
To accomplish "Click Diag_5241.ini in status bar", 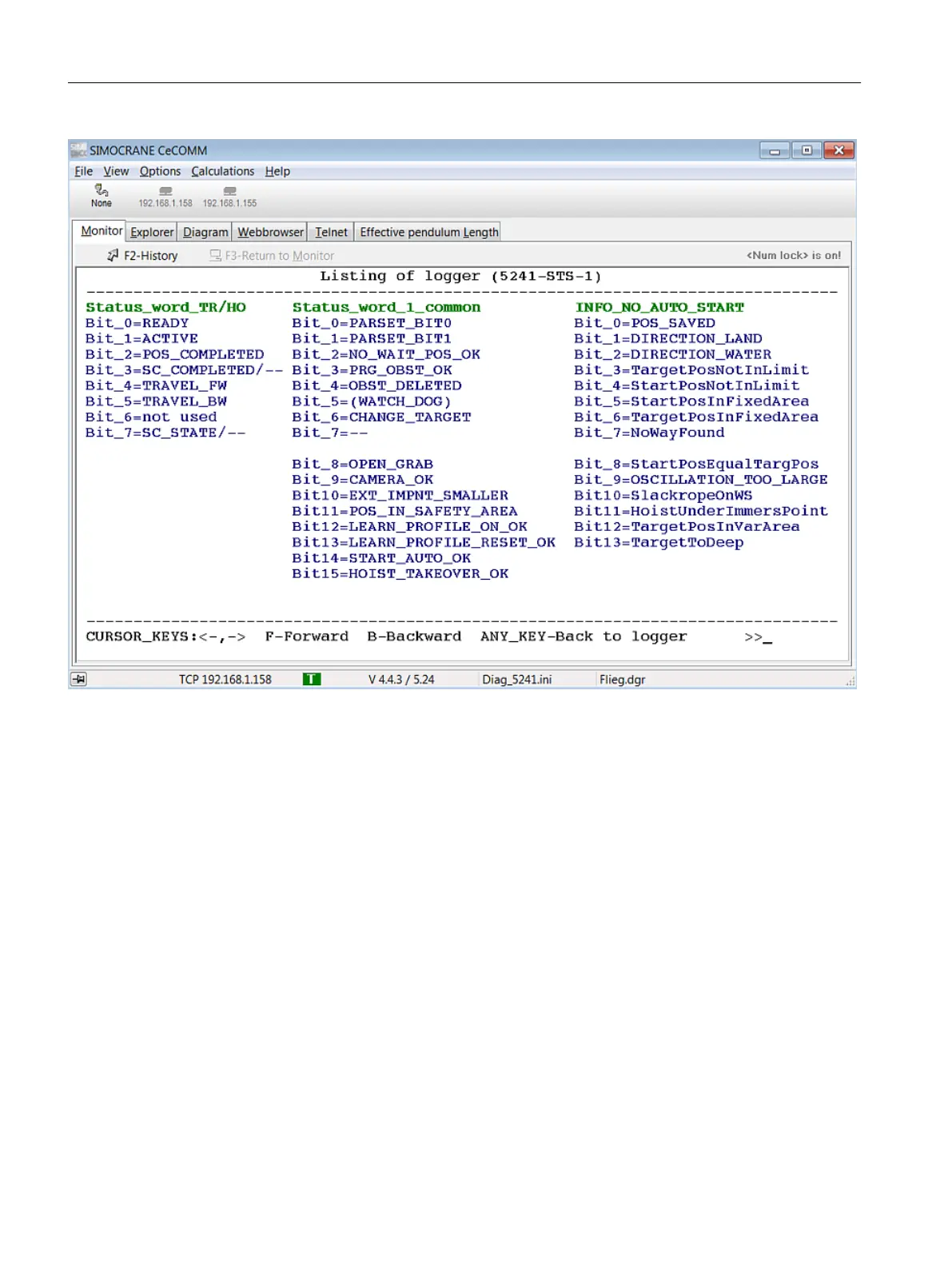I will pos(516,680).
